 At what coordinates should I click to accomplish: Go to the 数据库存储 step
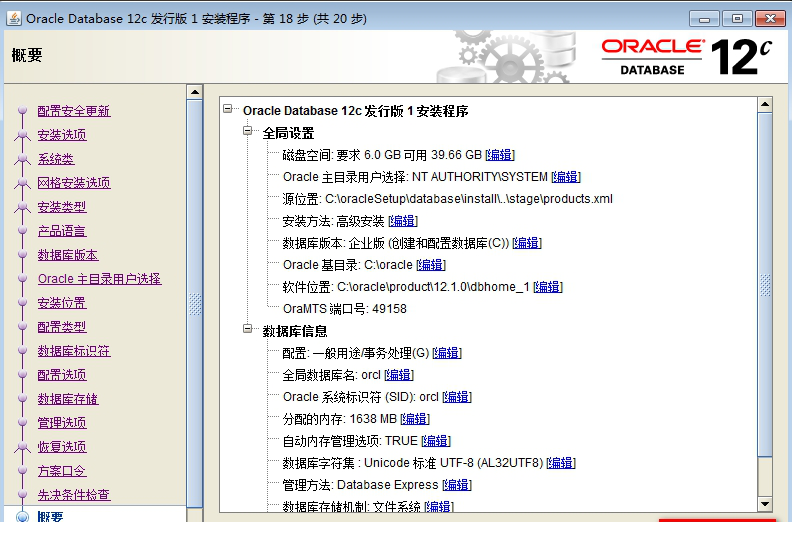pyautogui.click(x=68, y=399)
